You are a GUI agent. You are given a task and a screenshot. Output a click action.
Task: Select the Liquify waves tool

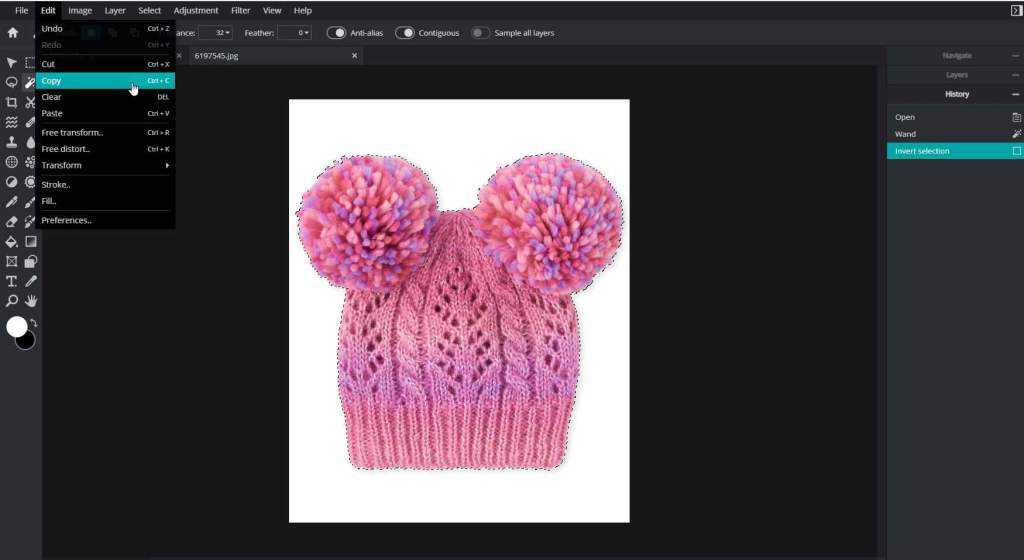coord(11,122)
